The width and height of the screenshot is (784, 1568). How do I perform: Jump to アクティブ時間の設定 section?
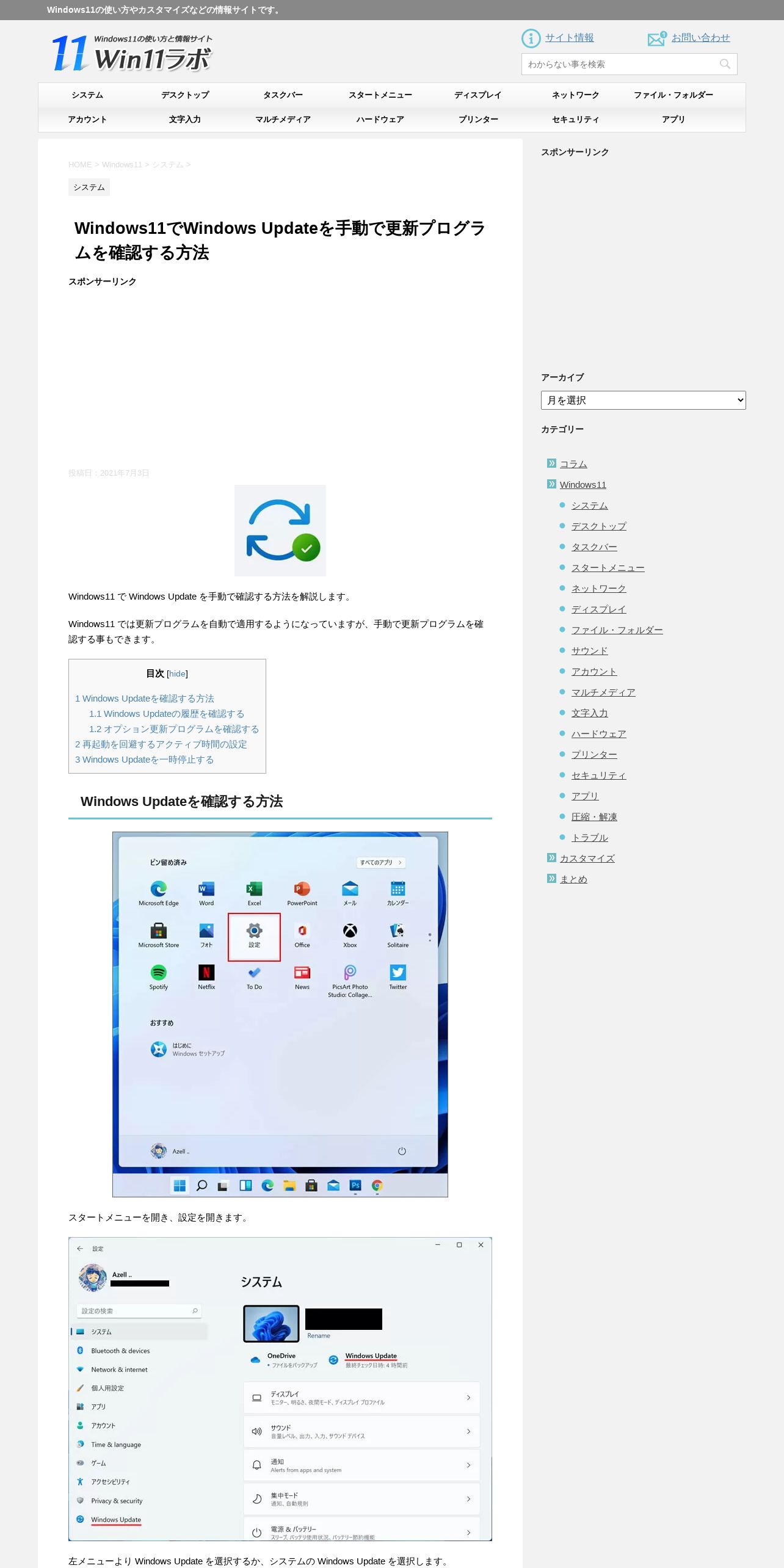click(x=161, y=744)
